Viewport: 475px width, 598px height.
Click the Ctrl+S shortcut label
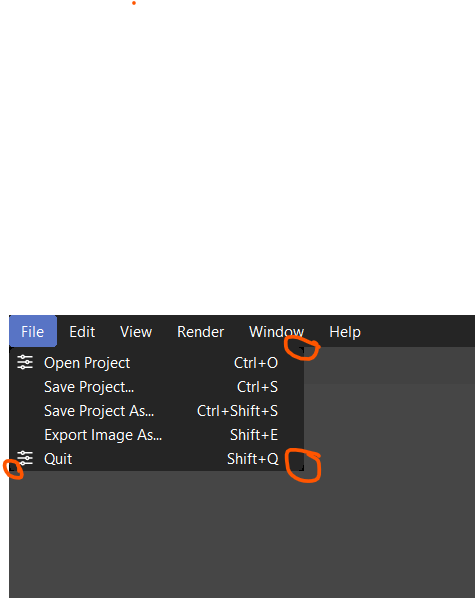click(257, 387)
